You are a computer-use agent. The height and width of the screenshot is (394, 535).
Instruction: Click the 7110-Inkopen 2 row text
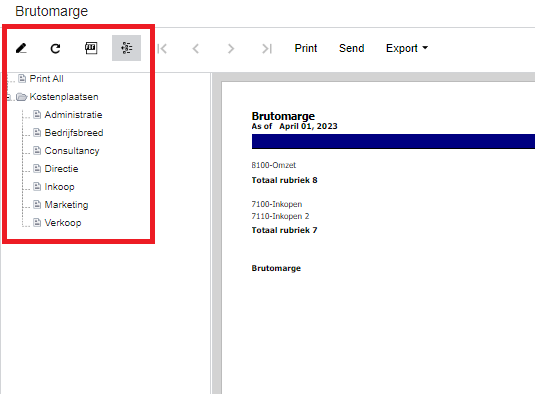(280, 216)
